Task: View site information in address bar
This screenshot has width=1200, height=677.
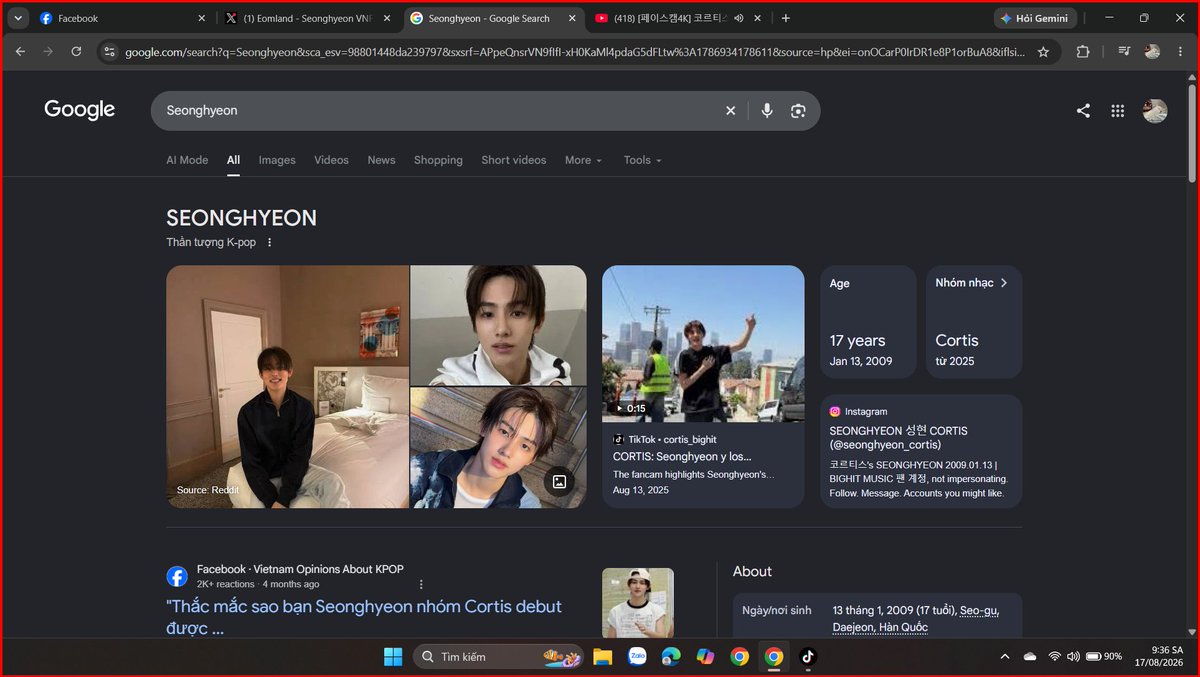Action: (109, 52)
